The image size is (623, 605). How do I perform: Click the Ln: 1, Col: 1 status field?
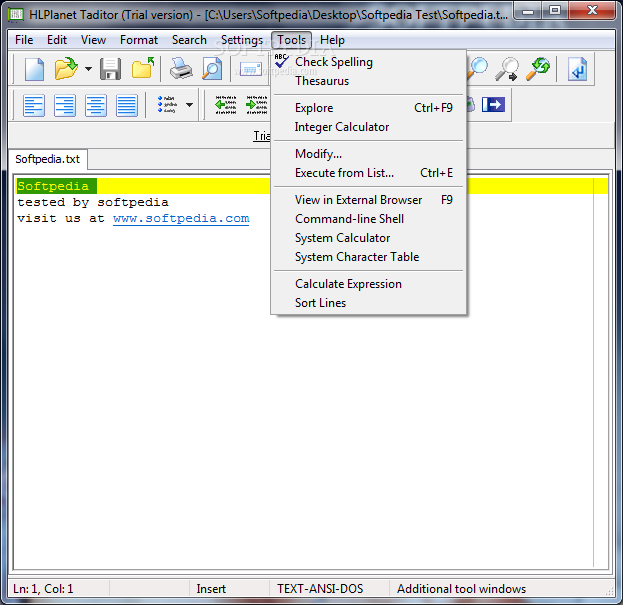pos(43,589)
